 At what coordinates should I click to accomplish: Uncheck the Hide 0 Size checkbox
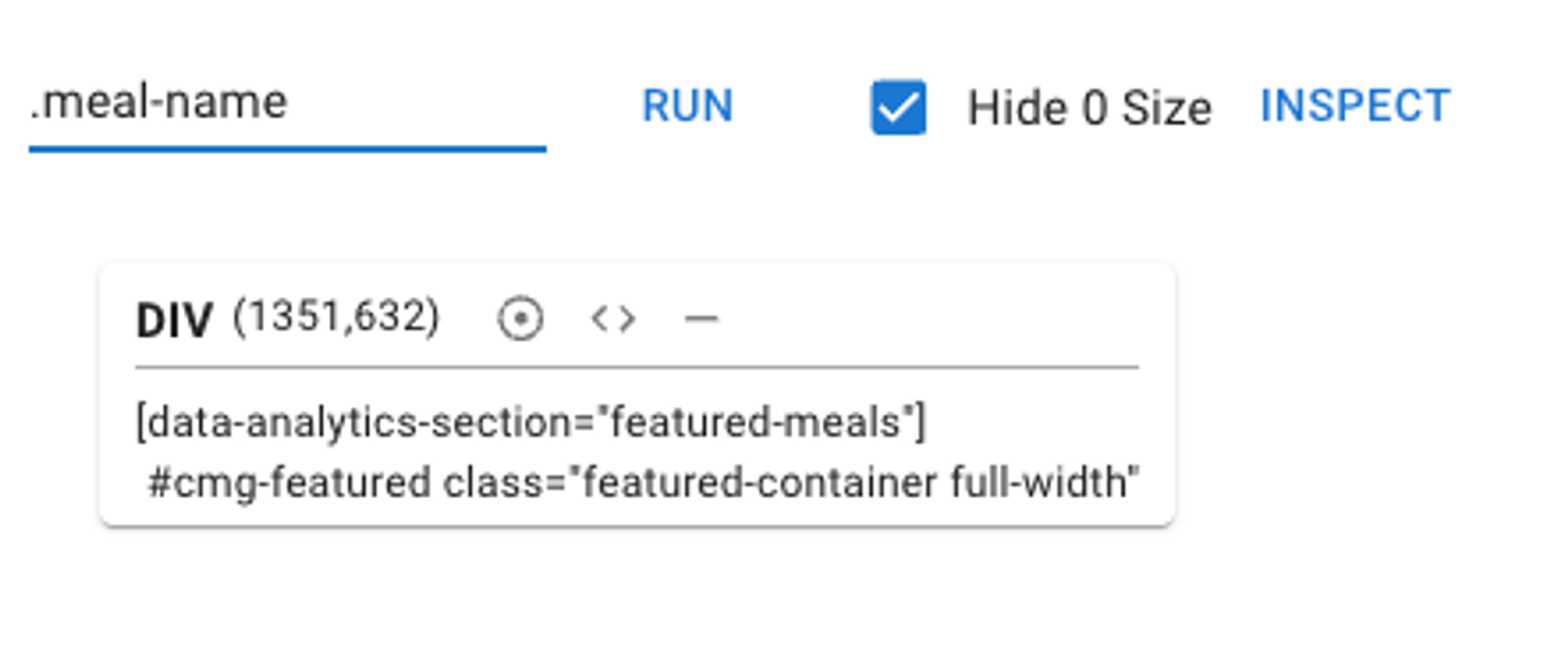(899, 107)
